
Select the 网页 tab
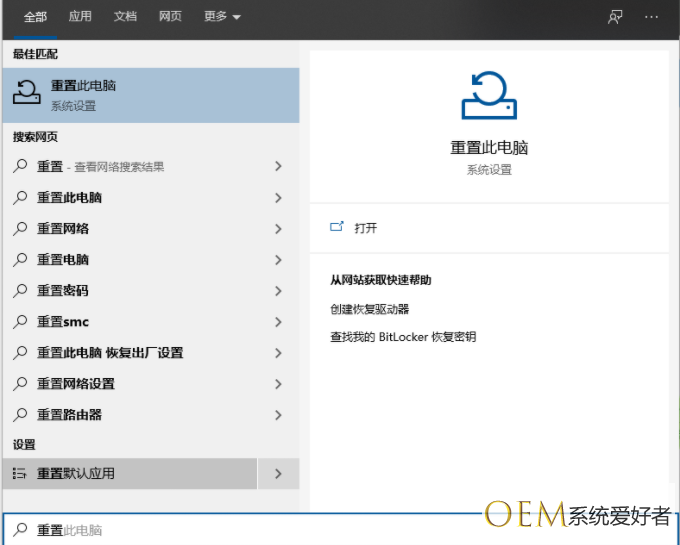click(170, 17)
